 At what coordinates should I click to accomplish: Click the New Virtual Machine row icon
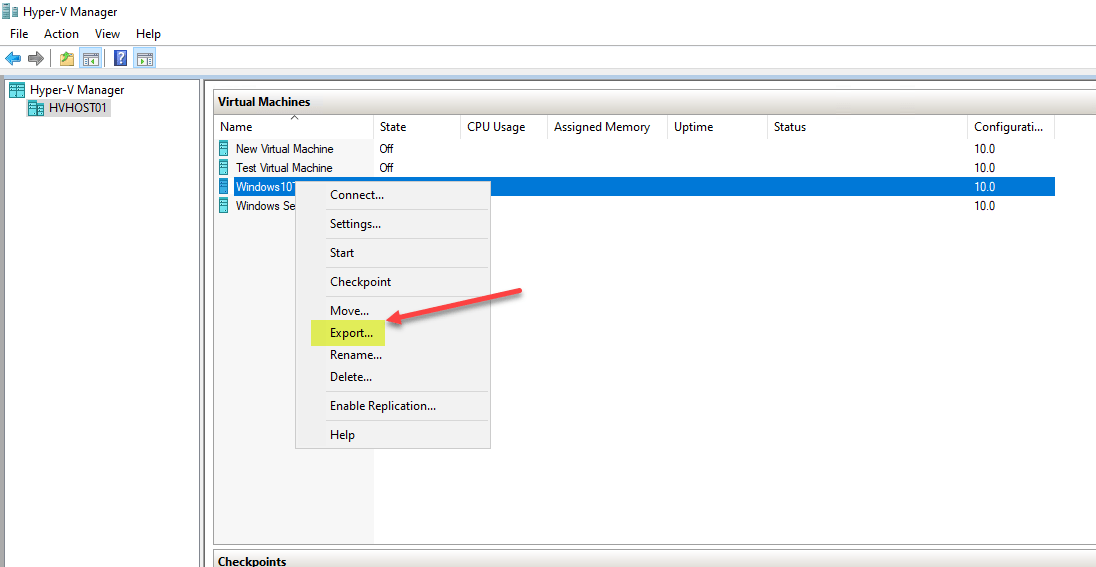[224, 148]
